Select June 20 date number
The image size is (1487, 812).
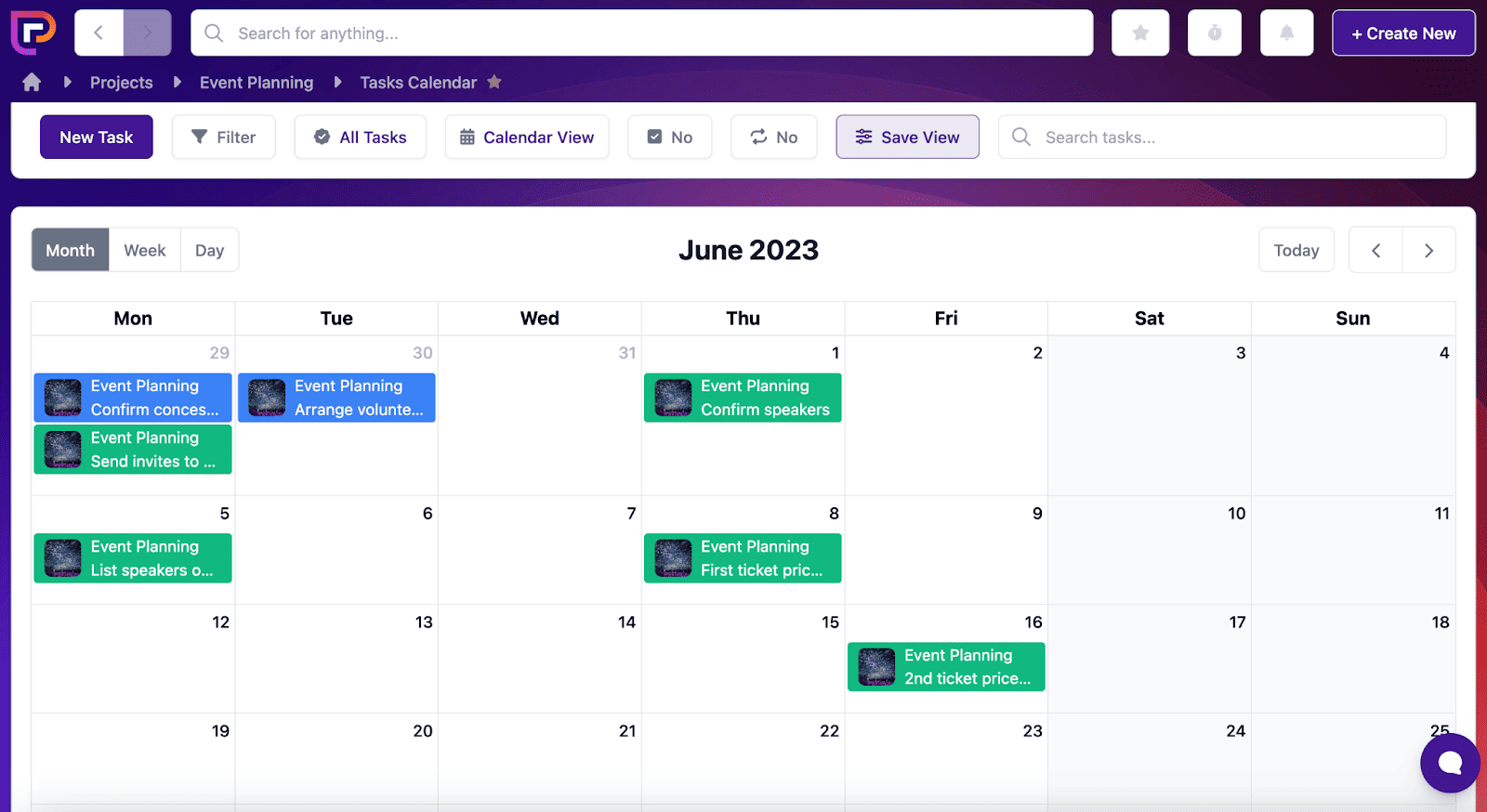click(423, 730)
